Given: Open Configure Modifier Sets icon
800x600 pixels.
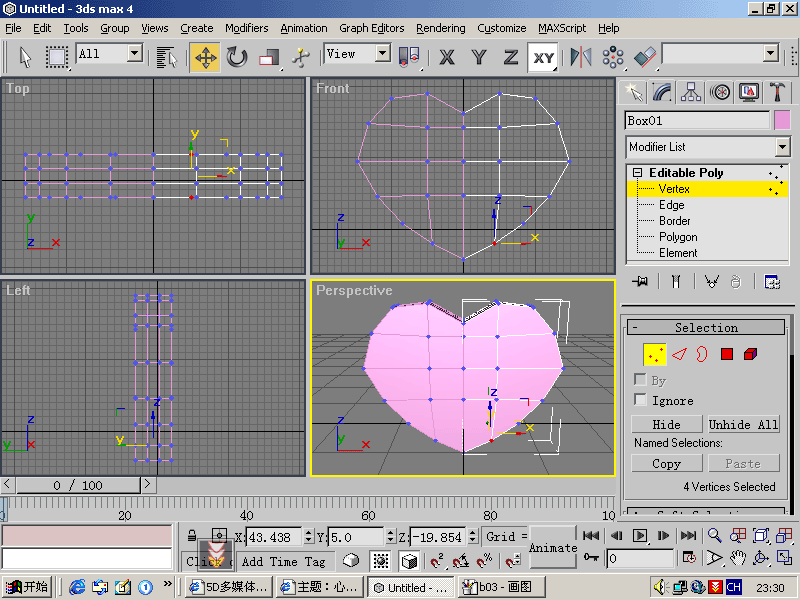Looking at the screenshot, I should point(772,281).
